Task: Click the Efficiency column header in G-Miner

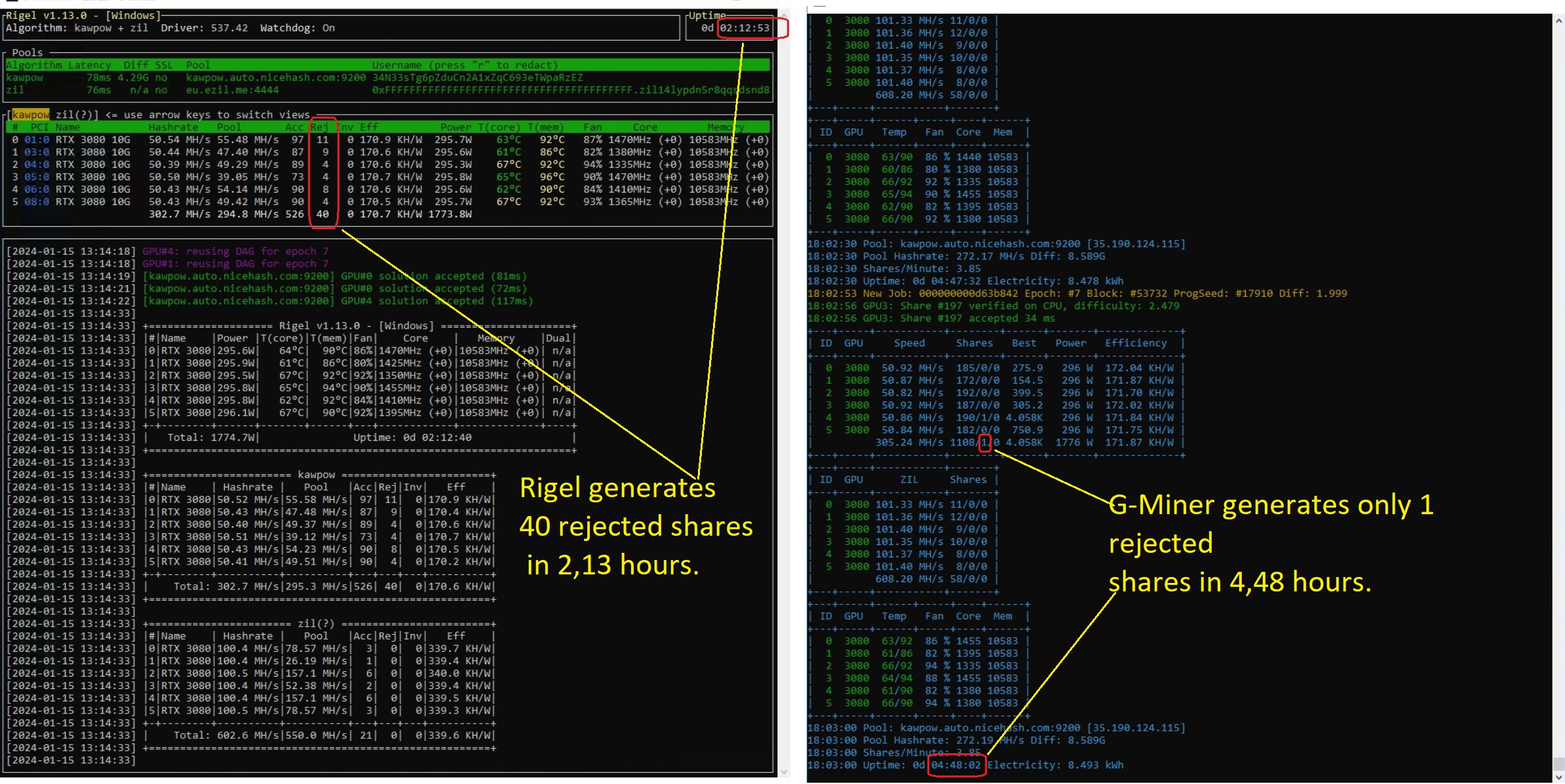Action: coord(1136,344)
